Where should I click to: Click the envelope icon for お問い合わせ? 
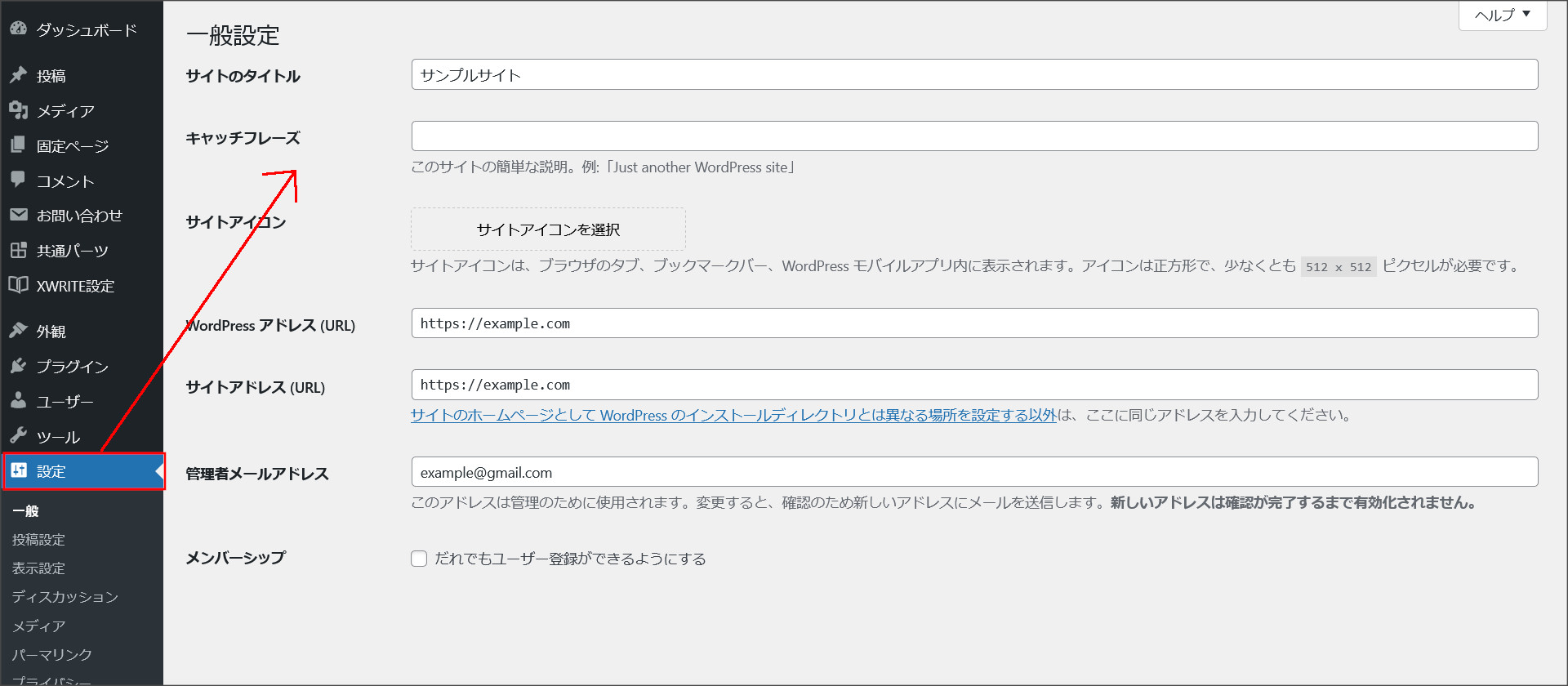click(x=18, y=215)
